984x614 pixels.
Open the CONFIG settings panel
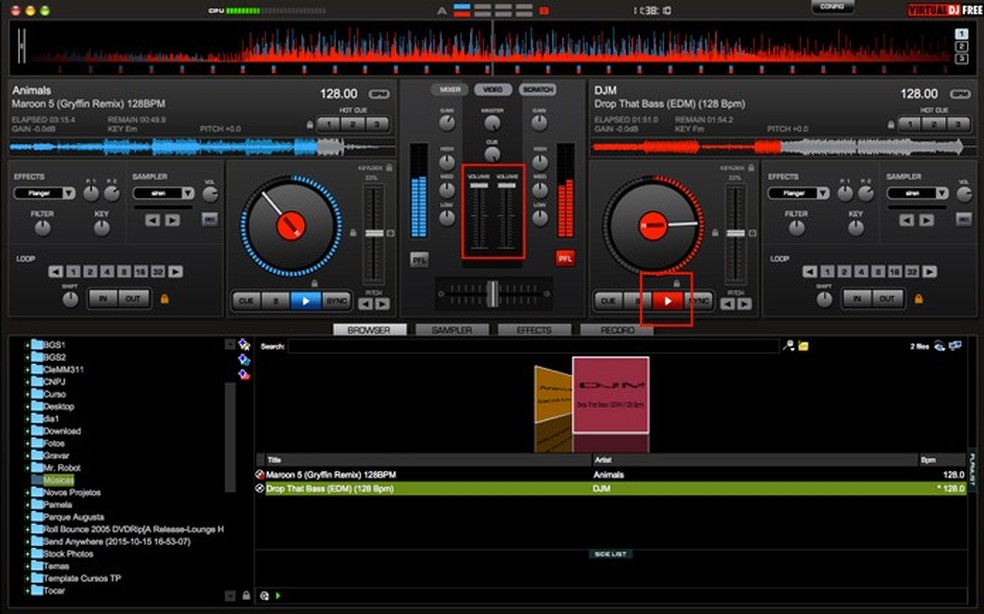click(832, 8)
